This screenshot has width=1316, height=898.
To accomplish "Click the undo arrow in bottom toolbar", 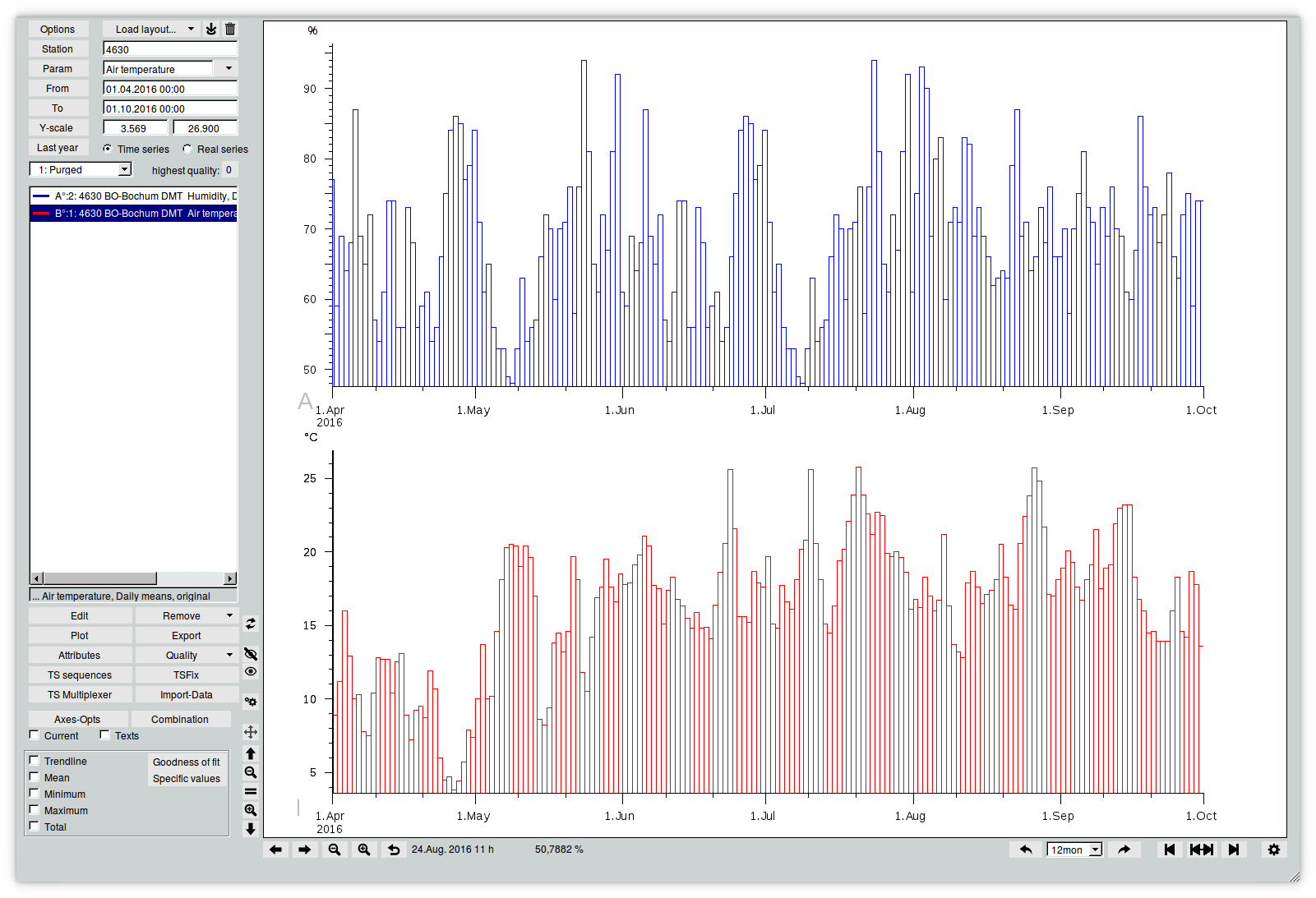I will pyautogui.click(x=394, y=850).
